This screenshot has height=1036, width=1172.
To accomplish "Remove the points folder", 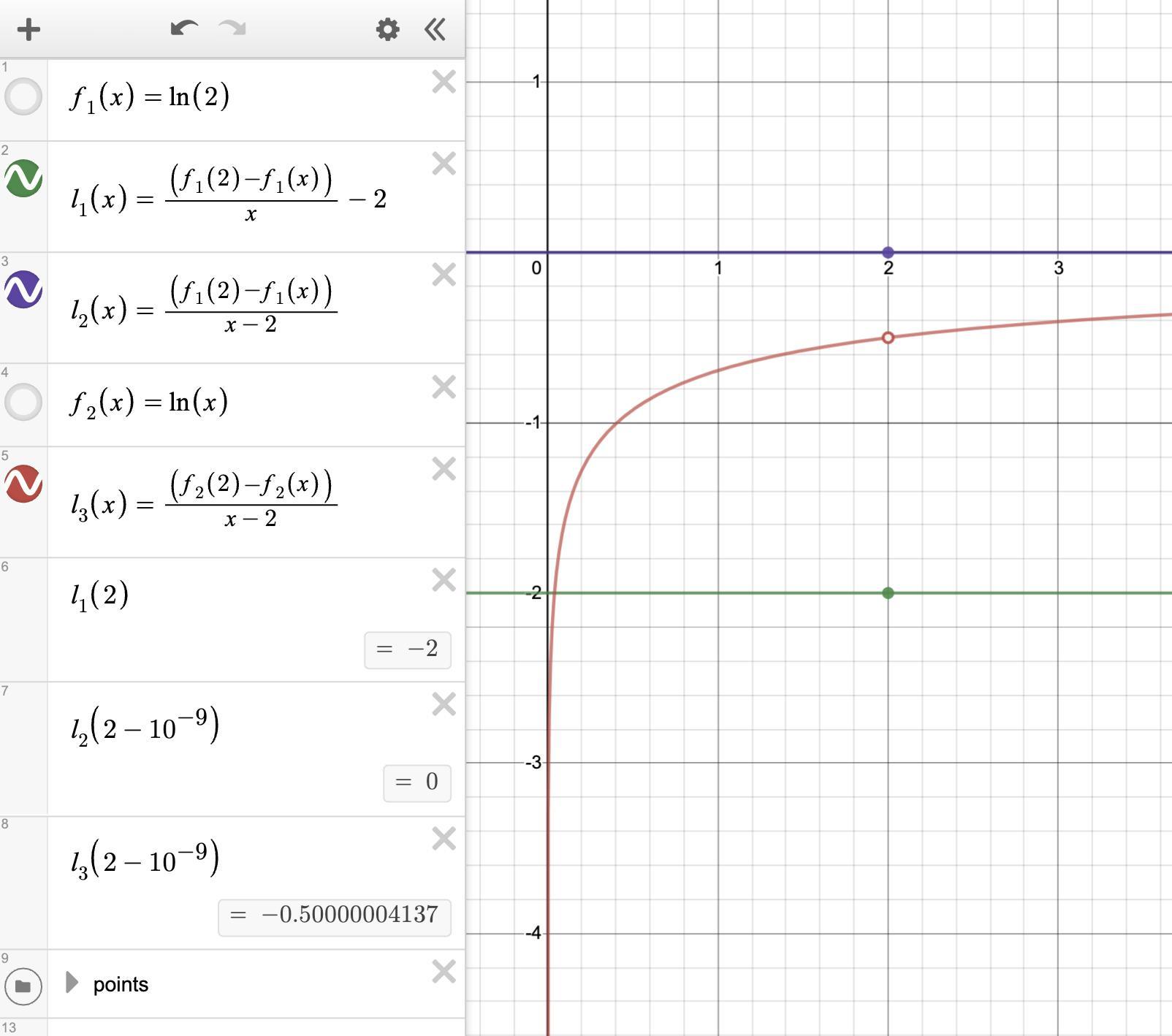I will [x=444, y=972].
